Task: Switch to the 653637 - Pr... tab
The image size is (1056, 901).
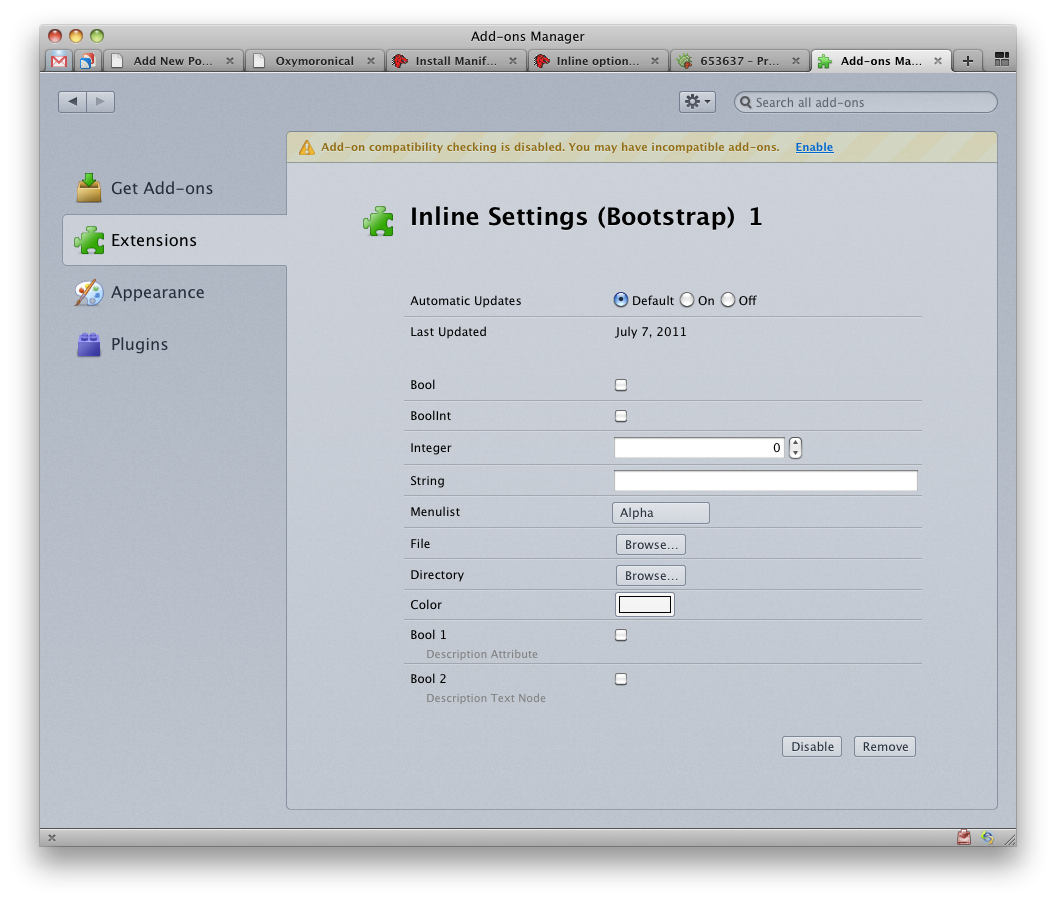Action: click(x=739, y=61)
